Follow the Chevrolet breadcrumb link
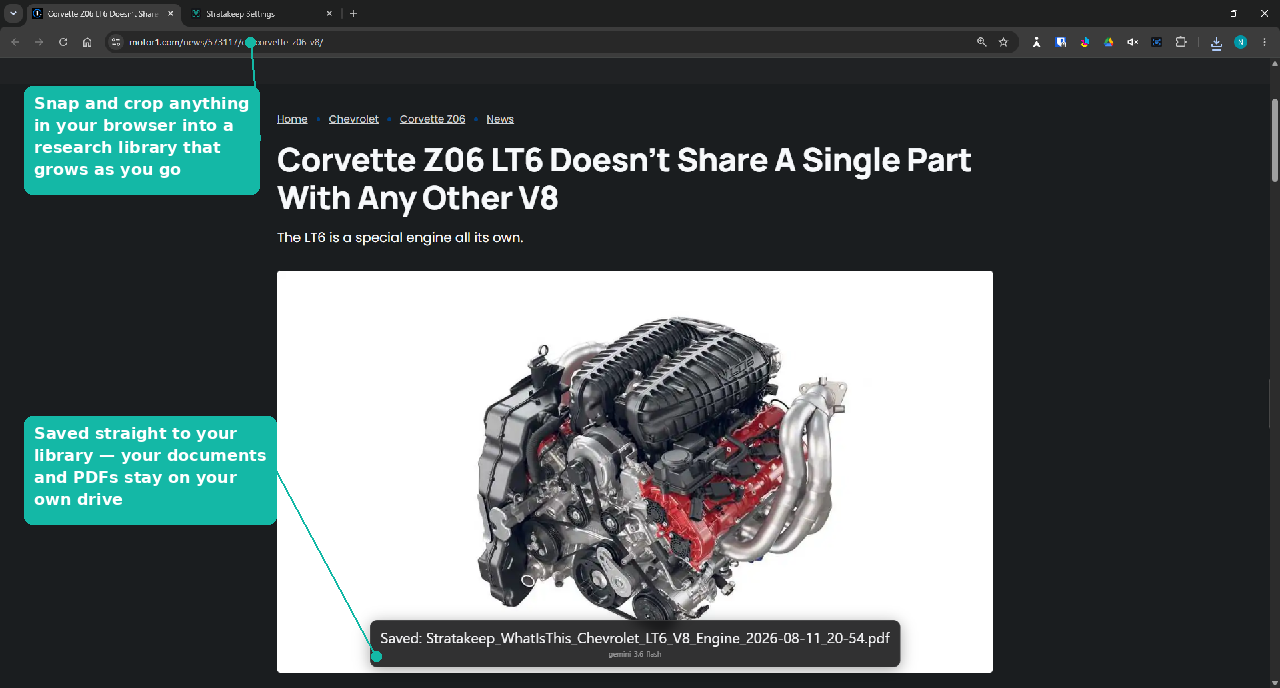 354,119
